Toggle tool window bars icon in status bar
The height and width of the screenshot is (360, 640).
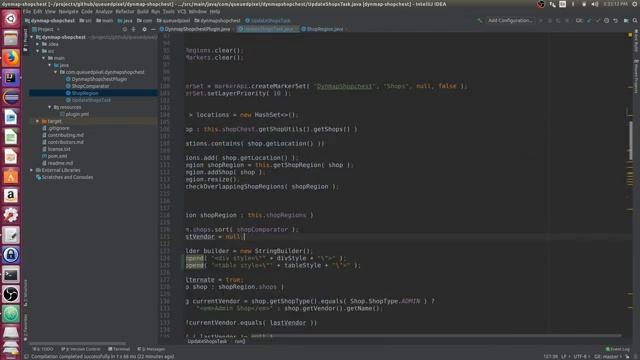point(26,357)
